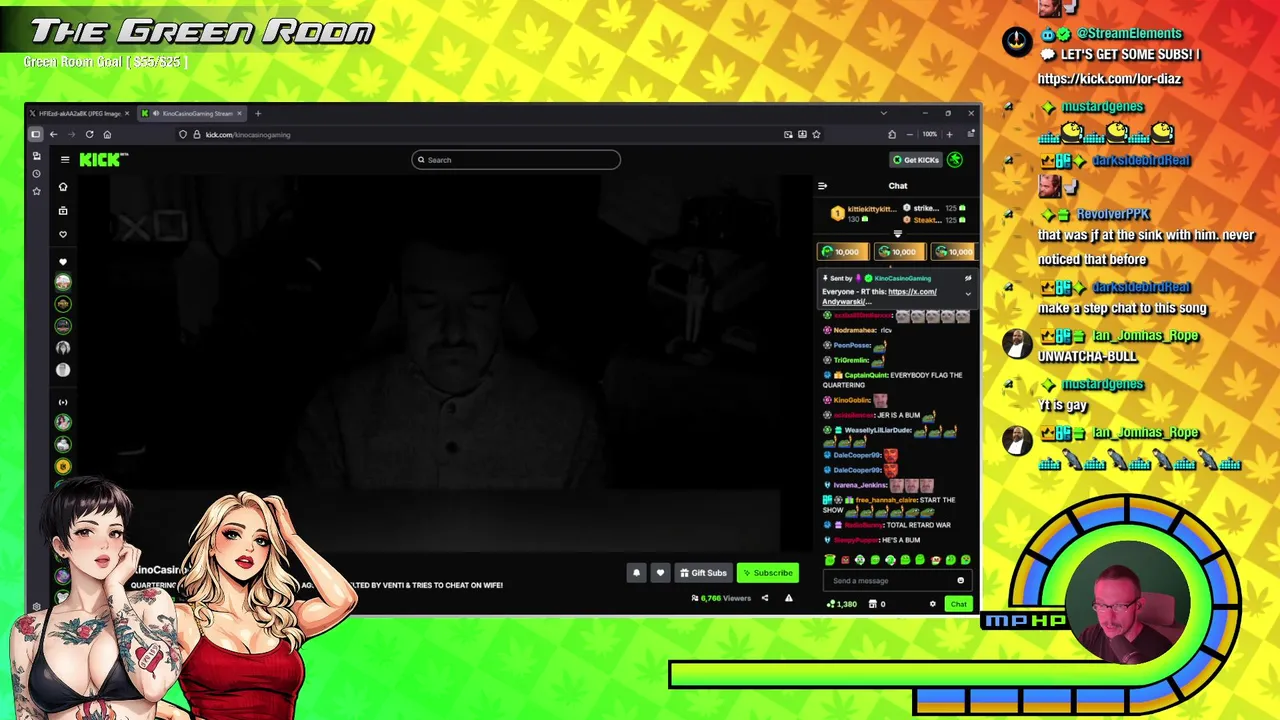Click the shield tracking protection icon
This screenshot has height=720, width=1280.
click(183, 134)
